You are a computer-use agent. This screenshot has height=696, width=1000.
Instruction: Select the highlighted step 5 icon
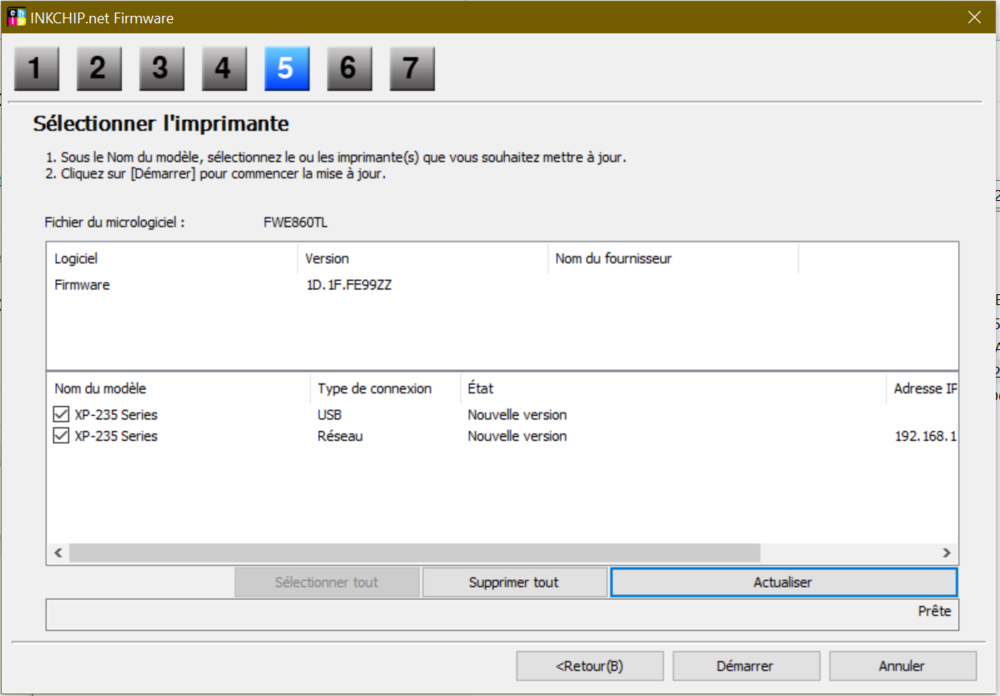[x=287, y=68]
